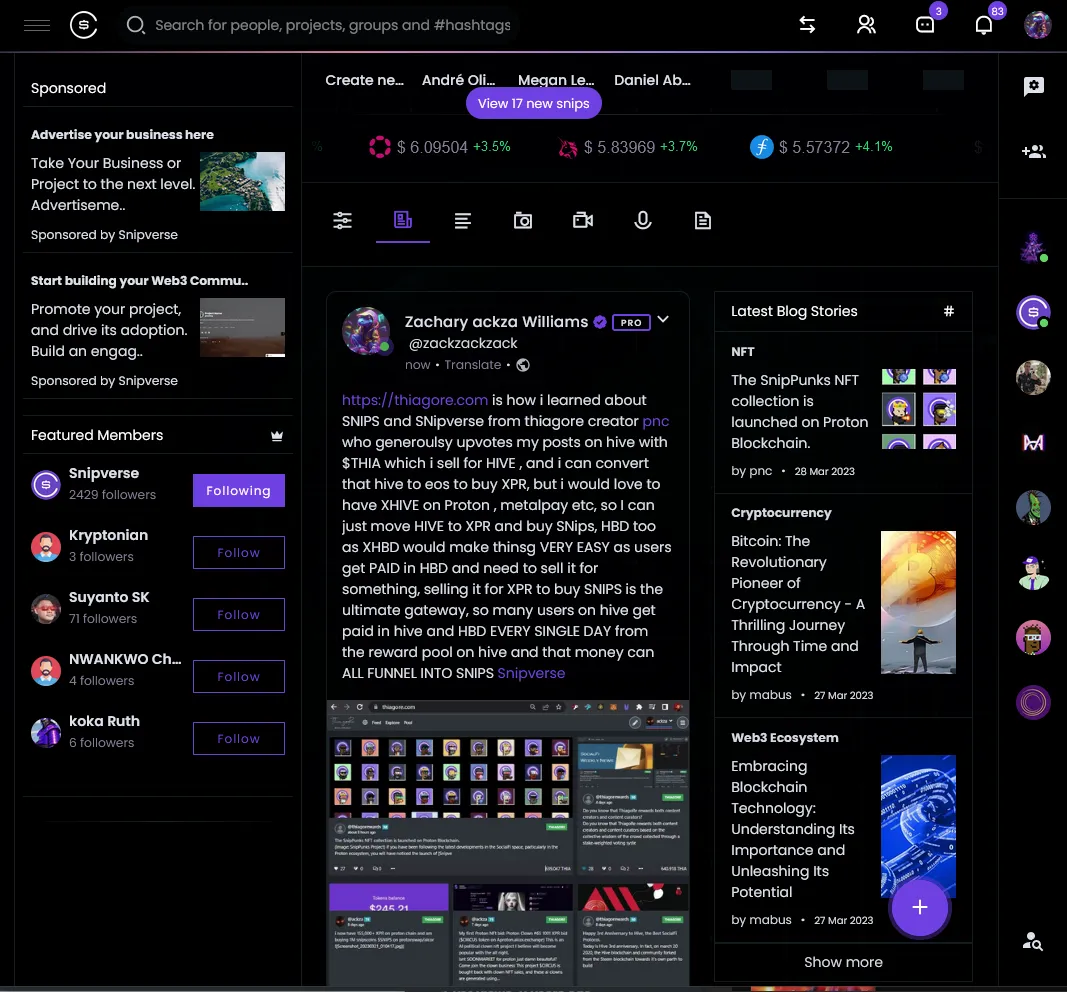Open the aerial coast ad thumbnail
1067x992 pixels.
click(x=242, y=181)
